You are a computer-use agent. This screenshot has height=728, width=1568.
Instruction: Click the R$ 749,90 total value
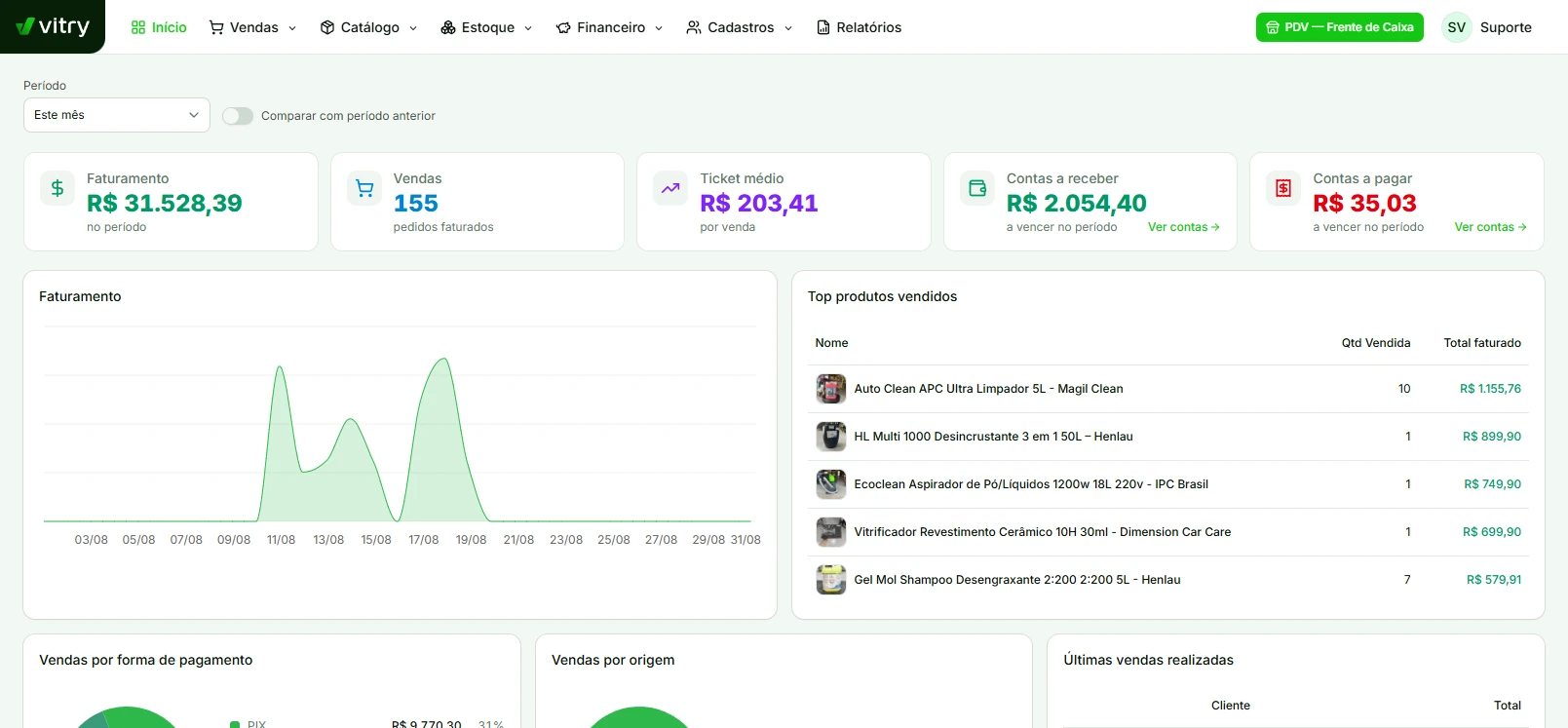coord(1492,484)
